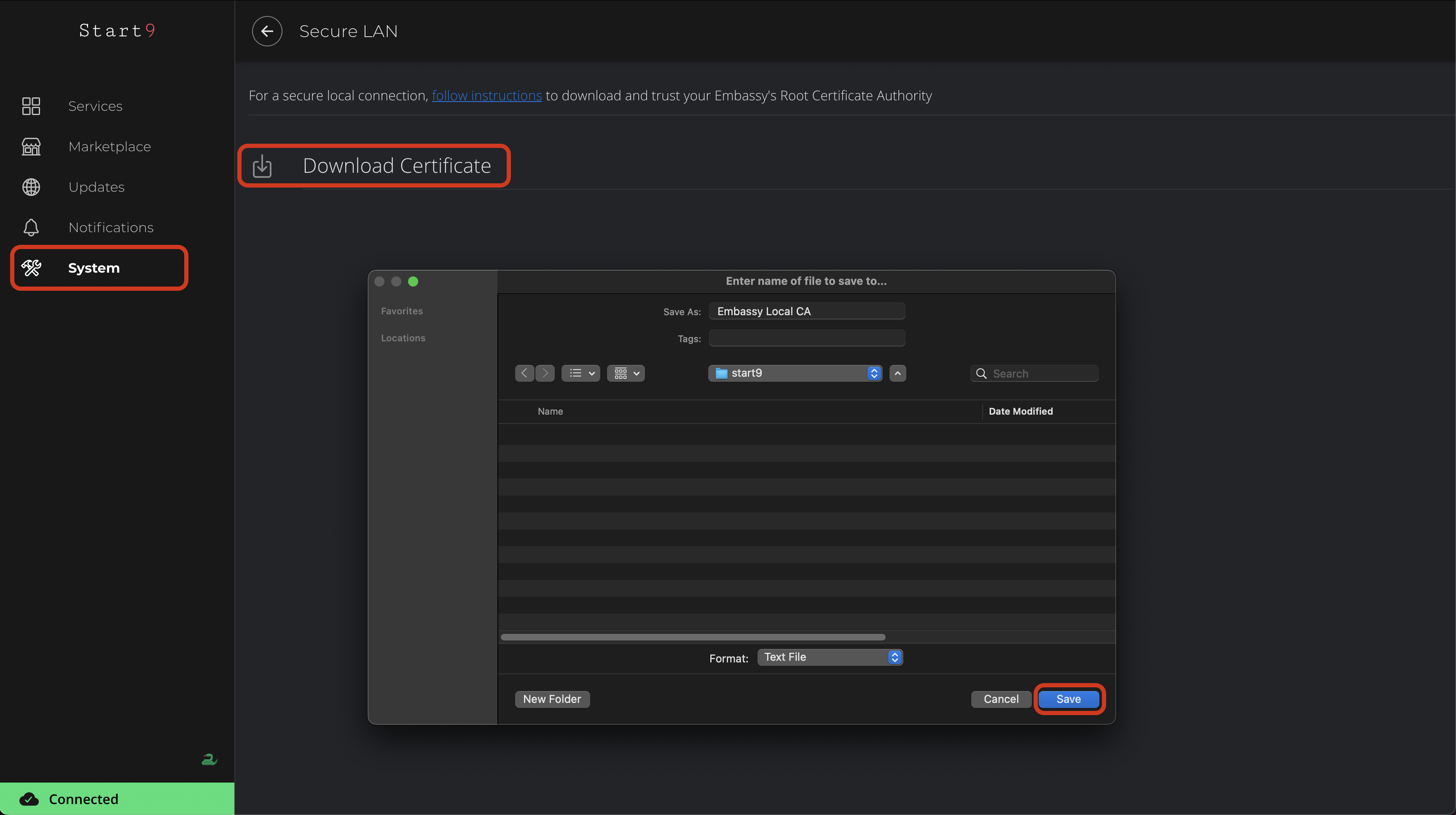
Task: Open the icon grouping view dropdown
Action: tap(626, 373)
